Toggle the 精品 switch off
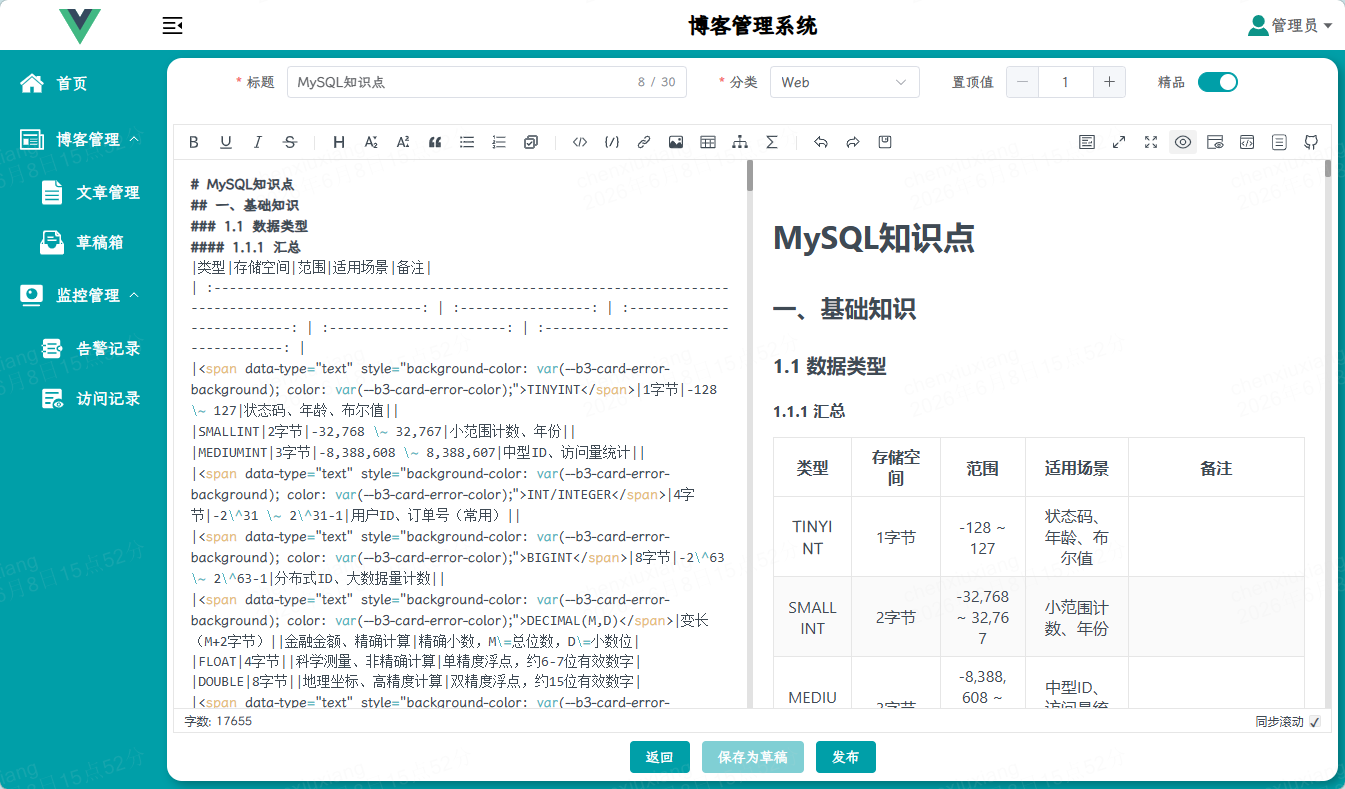Viewport: 1345px width, 789px height. [x=1218, y=82]
